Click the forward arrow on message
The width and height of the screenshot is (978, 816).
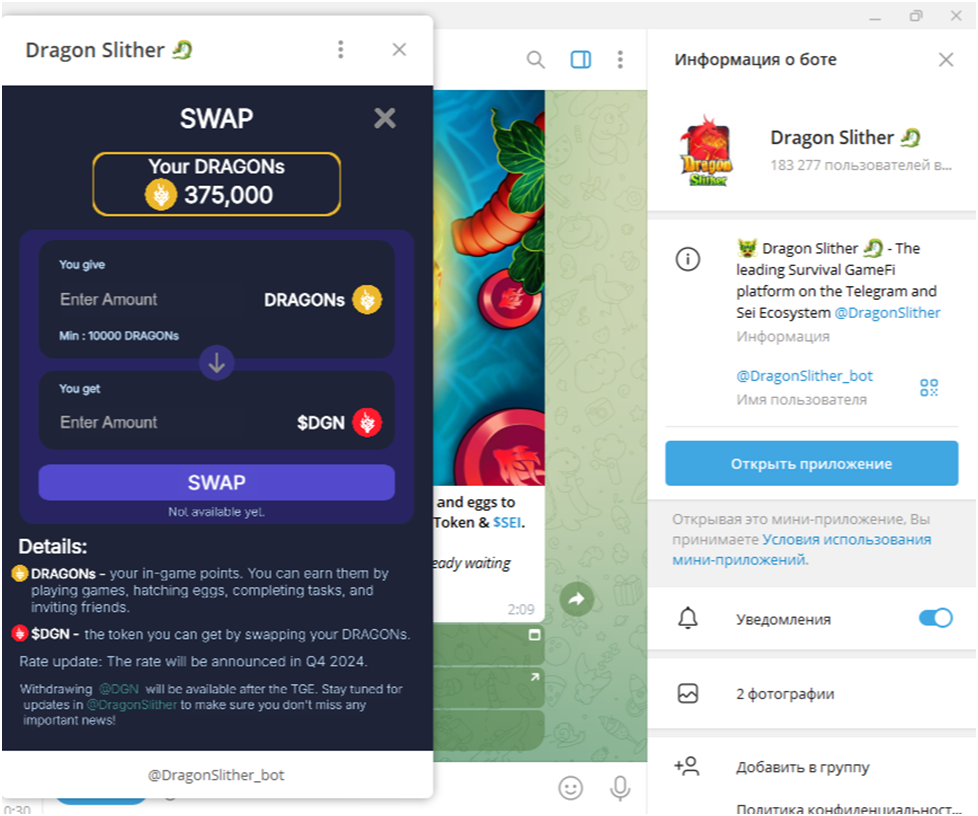576,599
